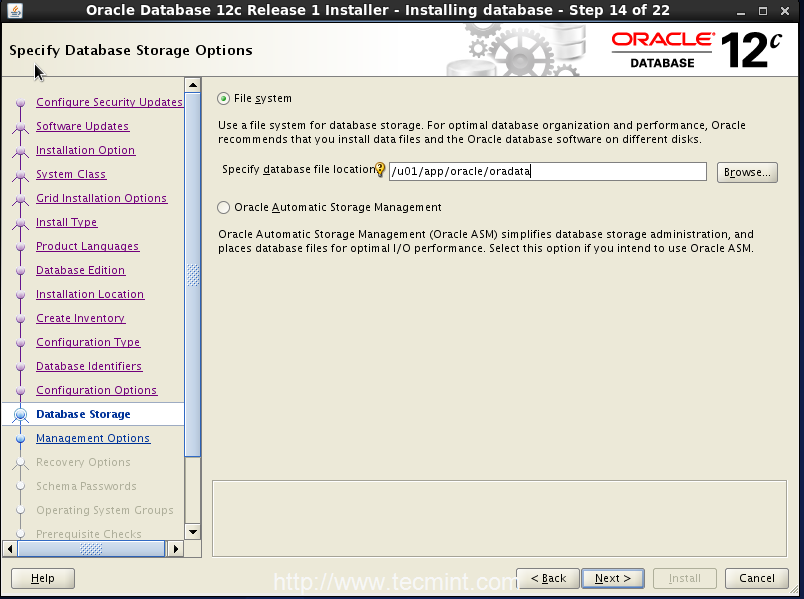Jump to Installation Option step
This screenshot has width=804, height=599.
pos(86,150)
